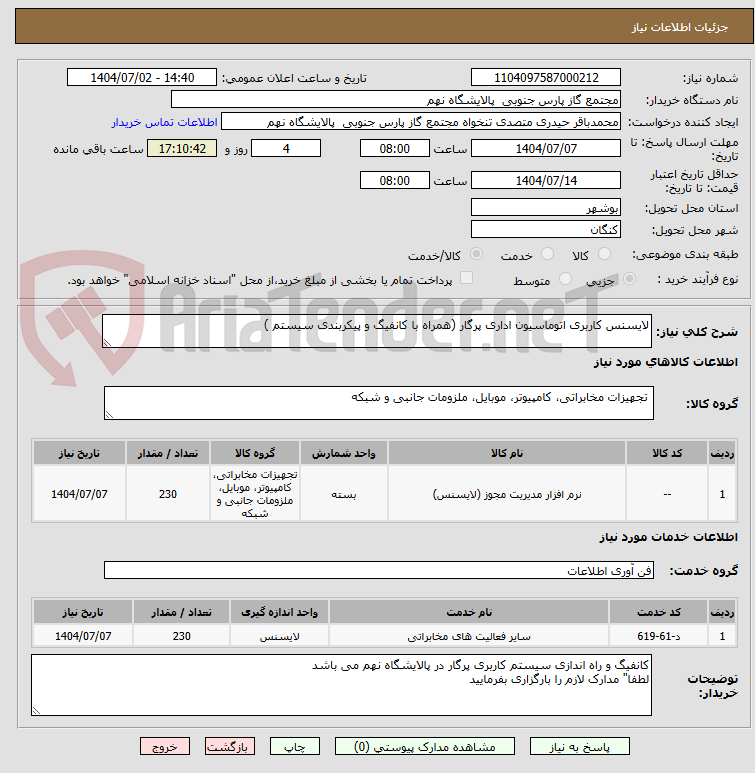Toggle the اسناد خزانه اسلامی payment checkbox
Screen dimensions: 755x773
coord(466,278)
